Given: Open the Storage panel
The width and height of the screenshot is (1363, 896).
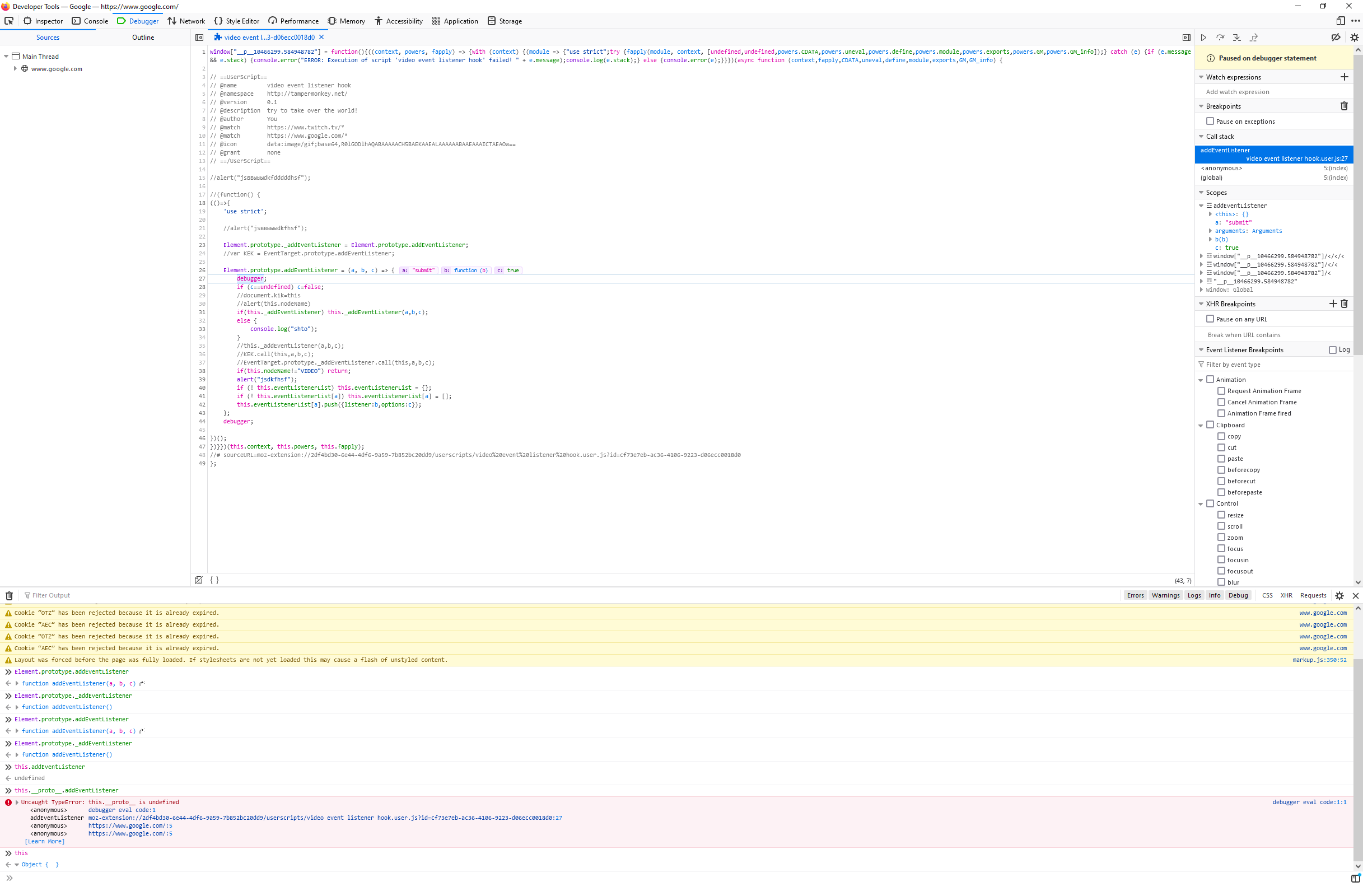Looking at the screenshot, I should 505,21.
